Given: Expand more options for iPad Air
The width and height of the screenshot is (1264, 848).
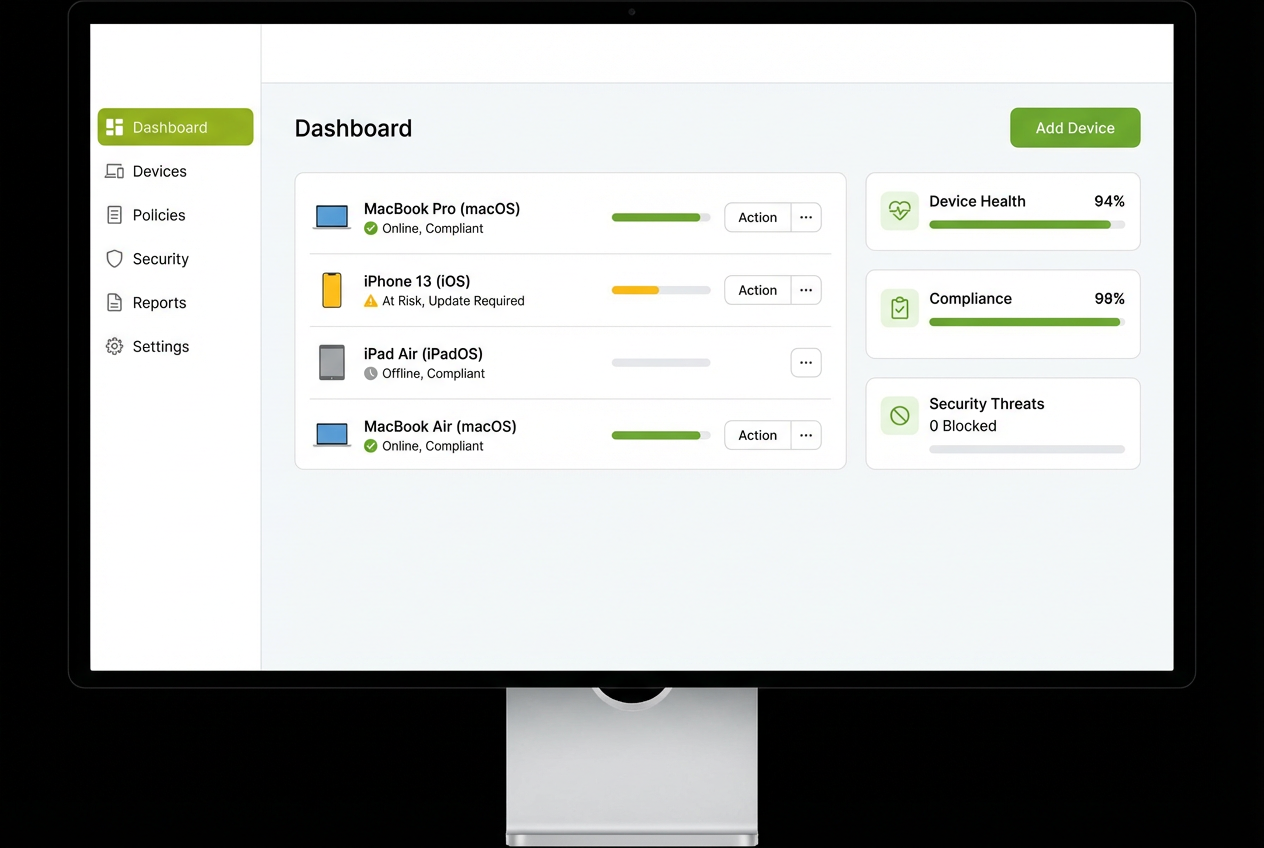Looking at the screenshot, I should (806, 362).
